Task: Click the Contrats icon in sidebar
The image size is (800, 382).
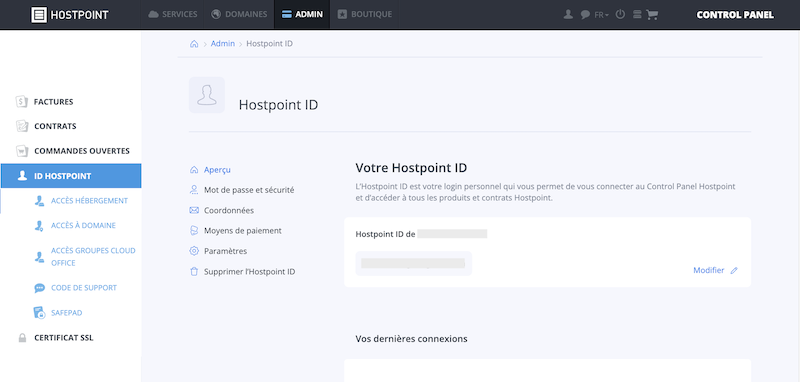Action: coord(22,126)
